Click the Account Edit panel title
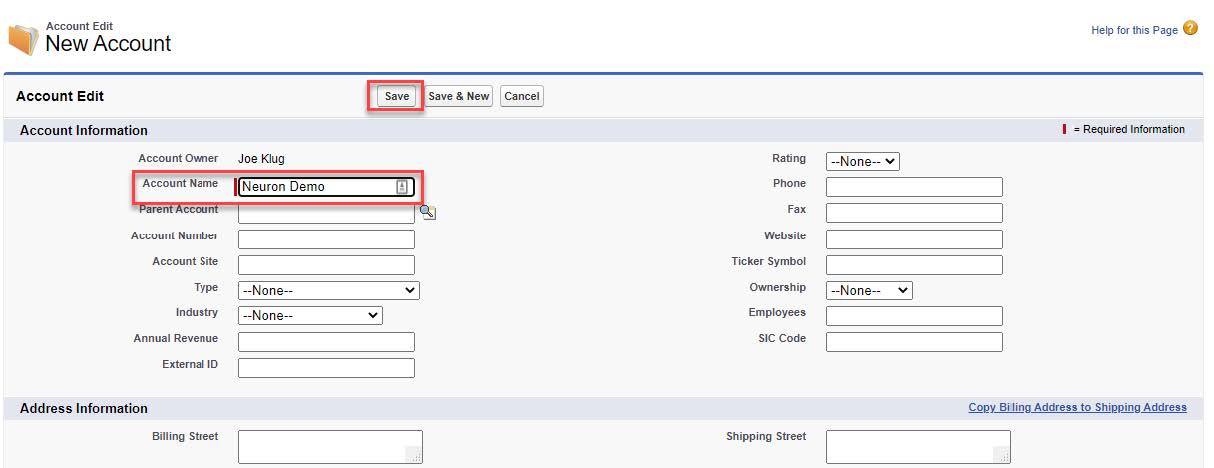Image resolution: width=1214 pixels, height=468 pixels. pyautogui.click(x=60, y=96)
